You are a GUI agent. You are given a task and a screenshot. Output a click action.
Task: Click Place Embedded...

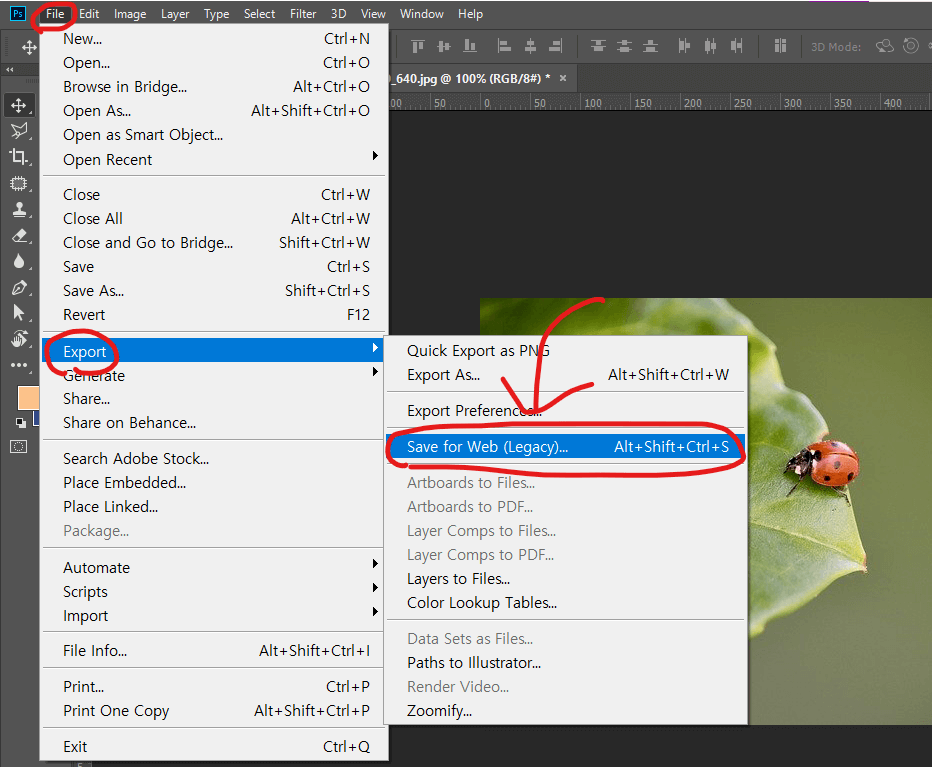(214, 482)
